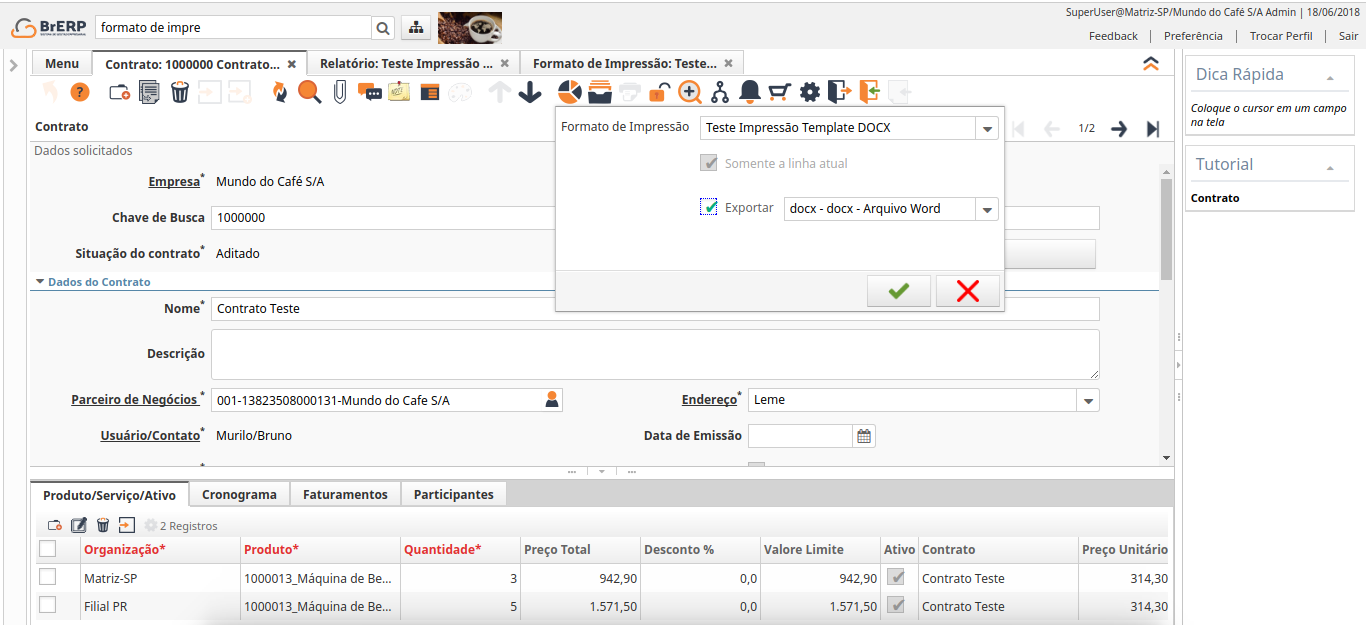Click the bell notifications icon

750,92
